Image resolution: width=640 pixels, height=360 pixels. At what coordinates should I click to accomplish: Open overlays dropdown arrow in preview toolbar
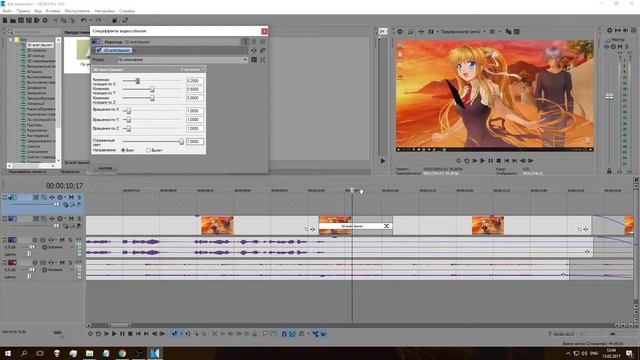[x=499, y=31]
